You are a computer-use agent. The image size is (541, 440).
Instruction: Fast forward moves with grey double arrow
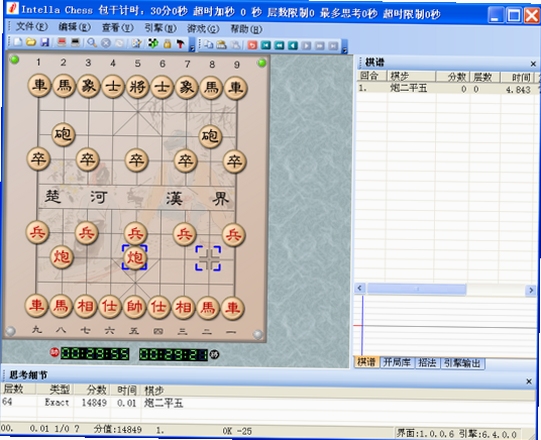coord(319,46)
